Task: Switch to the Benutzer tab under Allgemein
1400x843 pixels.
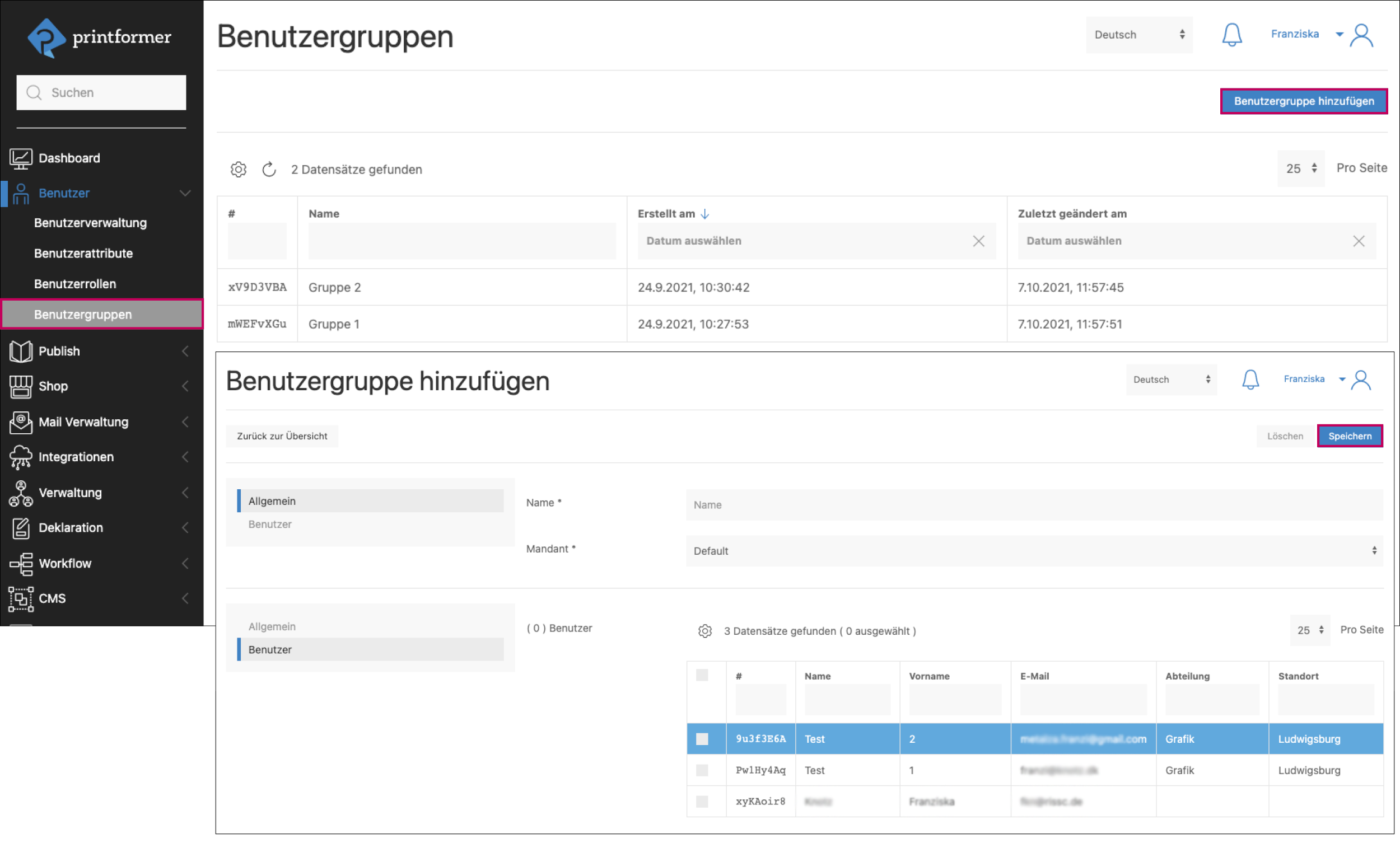Action: pos(270,524)
